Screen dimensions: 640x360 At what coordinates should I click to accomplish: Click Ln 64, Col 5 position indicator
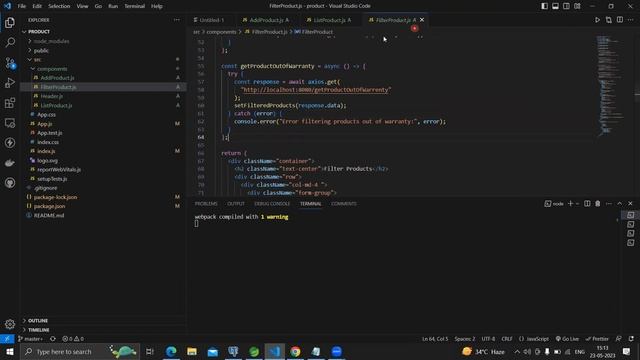tap(435, 339)
